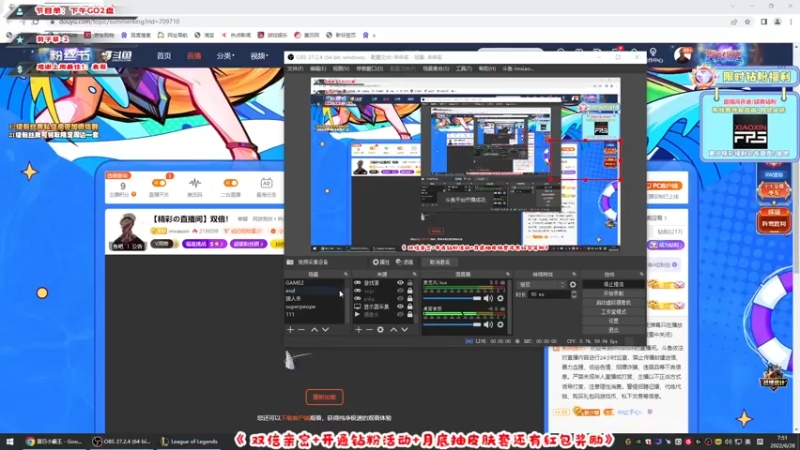
Task: Open desktop audio settings gear in the mixer
Action: pyautogui.click(x=501, y=324)
